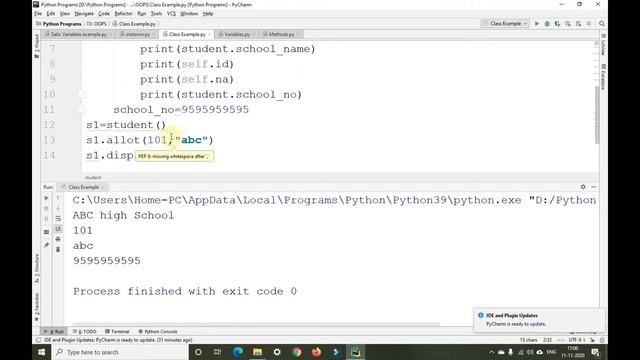Click line 12 code s1=student()
640x360 pixels.
click(126, 125)
